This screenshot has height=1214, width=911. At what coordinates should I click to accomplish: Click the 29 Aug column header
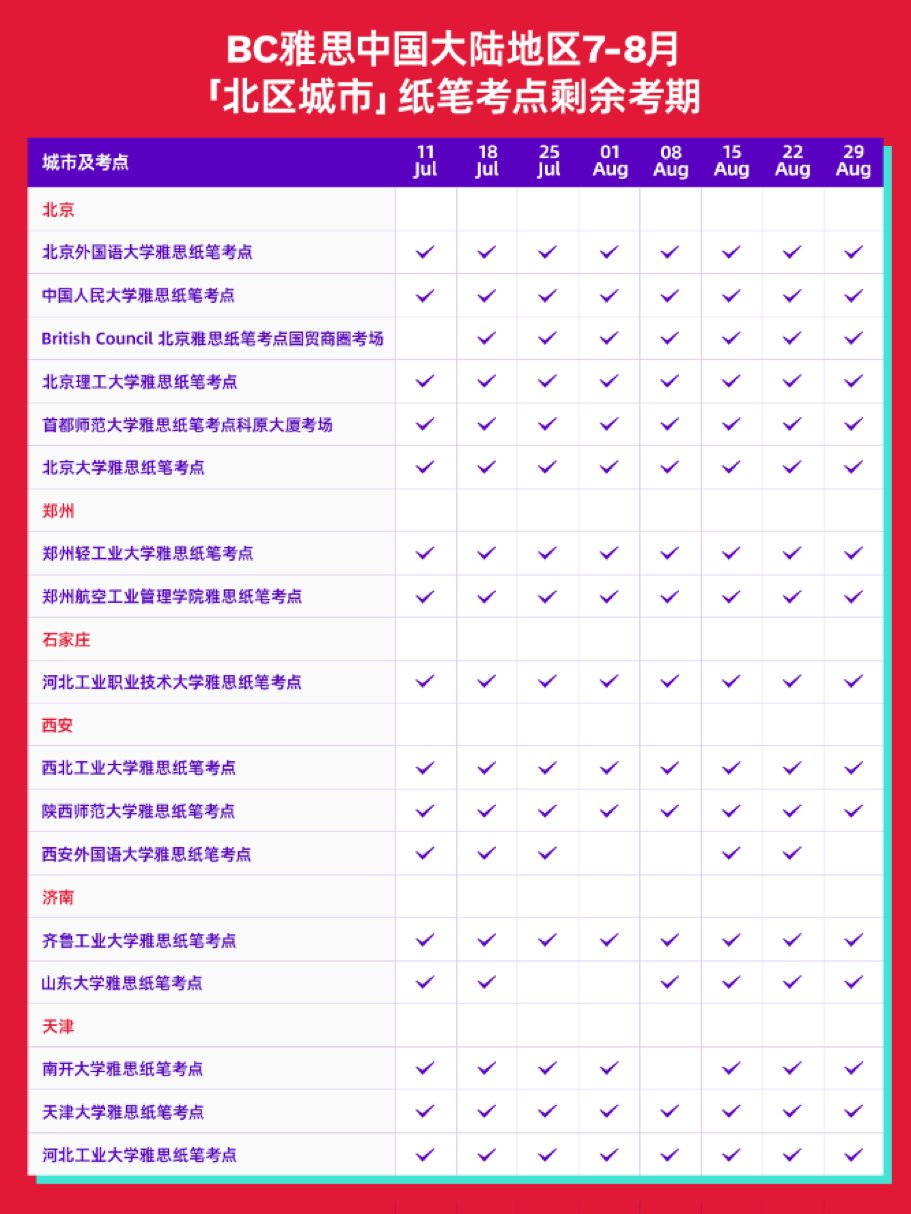[853, 161]
